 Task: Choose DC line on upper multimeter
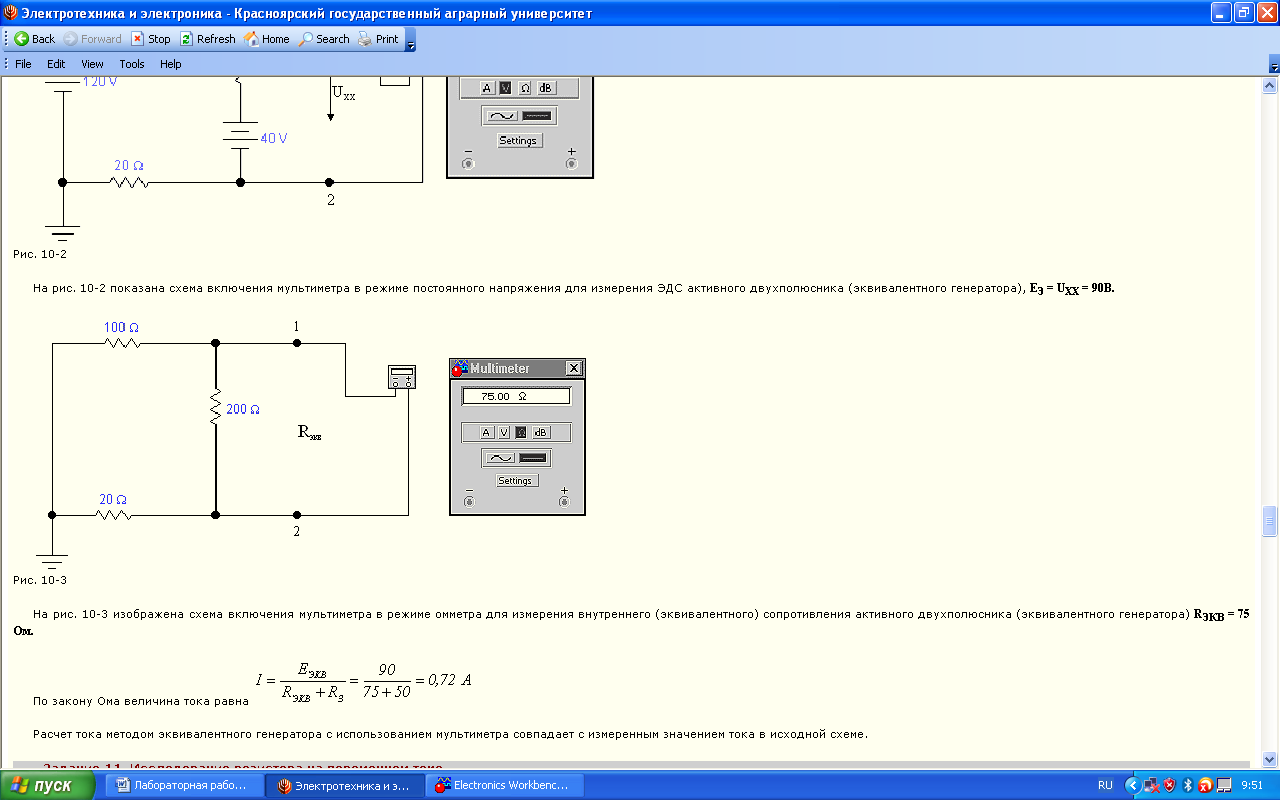(537, 116)
